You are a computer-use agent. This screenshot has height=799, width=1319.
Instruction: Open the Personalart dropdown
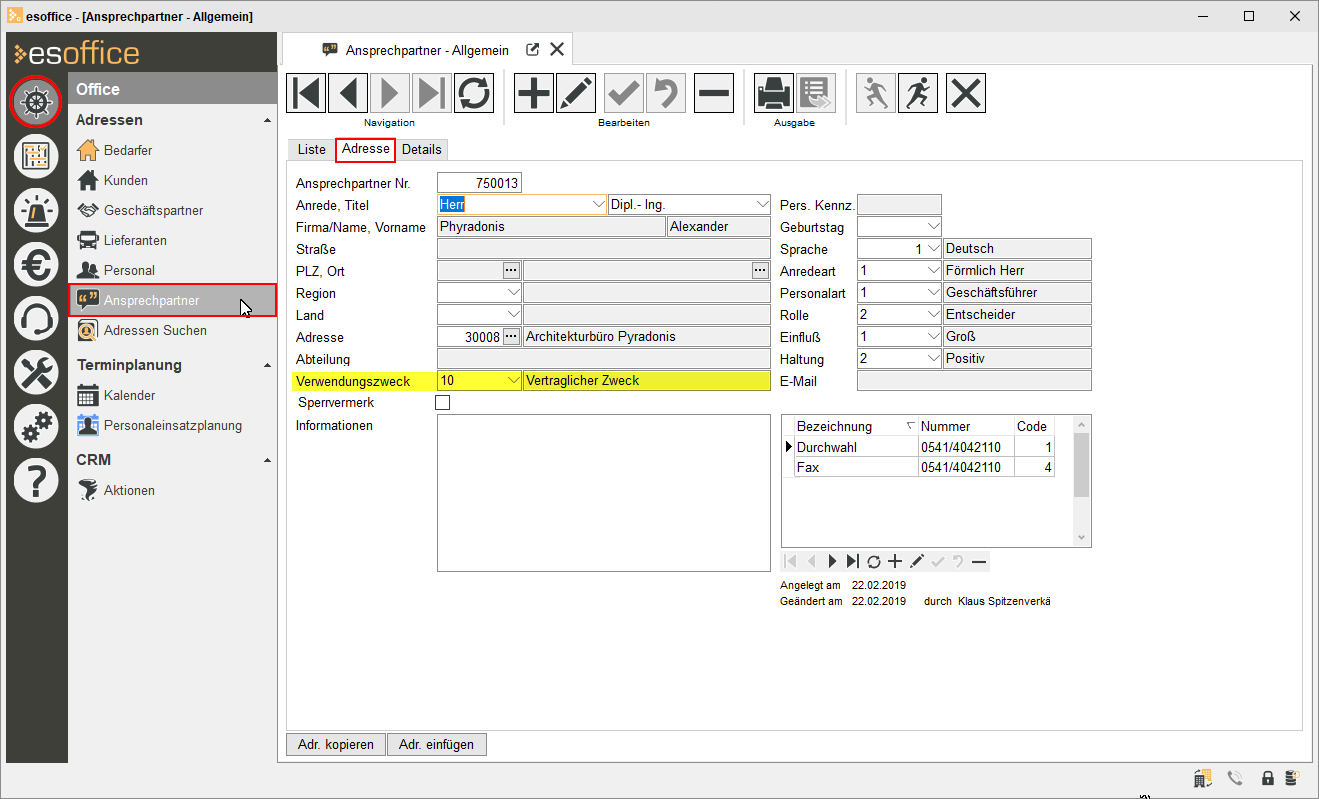pyautogui.click(x=934, y=293)
